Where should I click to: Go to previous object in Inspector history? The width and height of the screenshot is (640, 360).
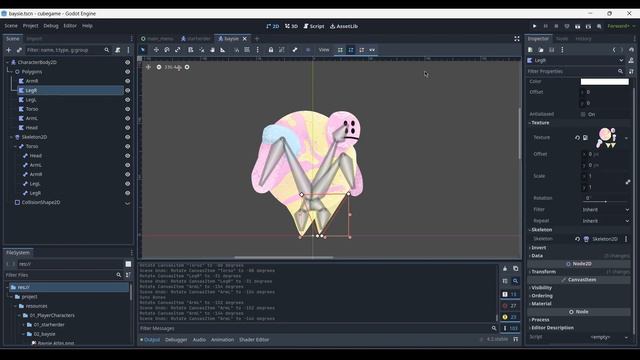click(x=614, y=50)
